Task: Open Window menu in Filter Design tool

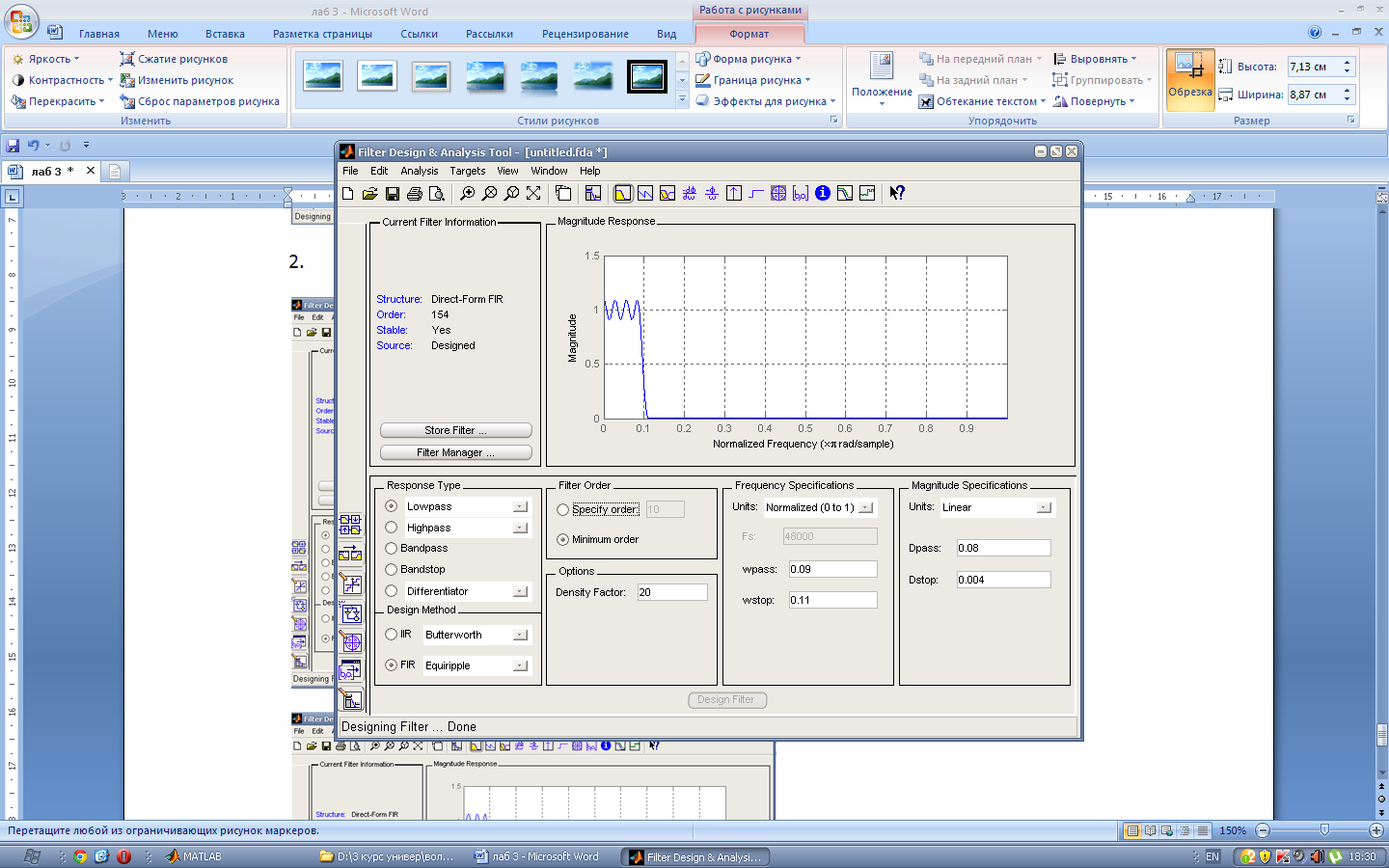Action: pyautogui.click(x=550, y=171)
